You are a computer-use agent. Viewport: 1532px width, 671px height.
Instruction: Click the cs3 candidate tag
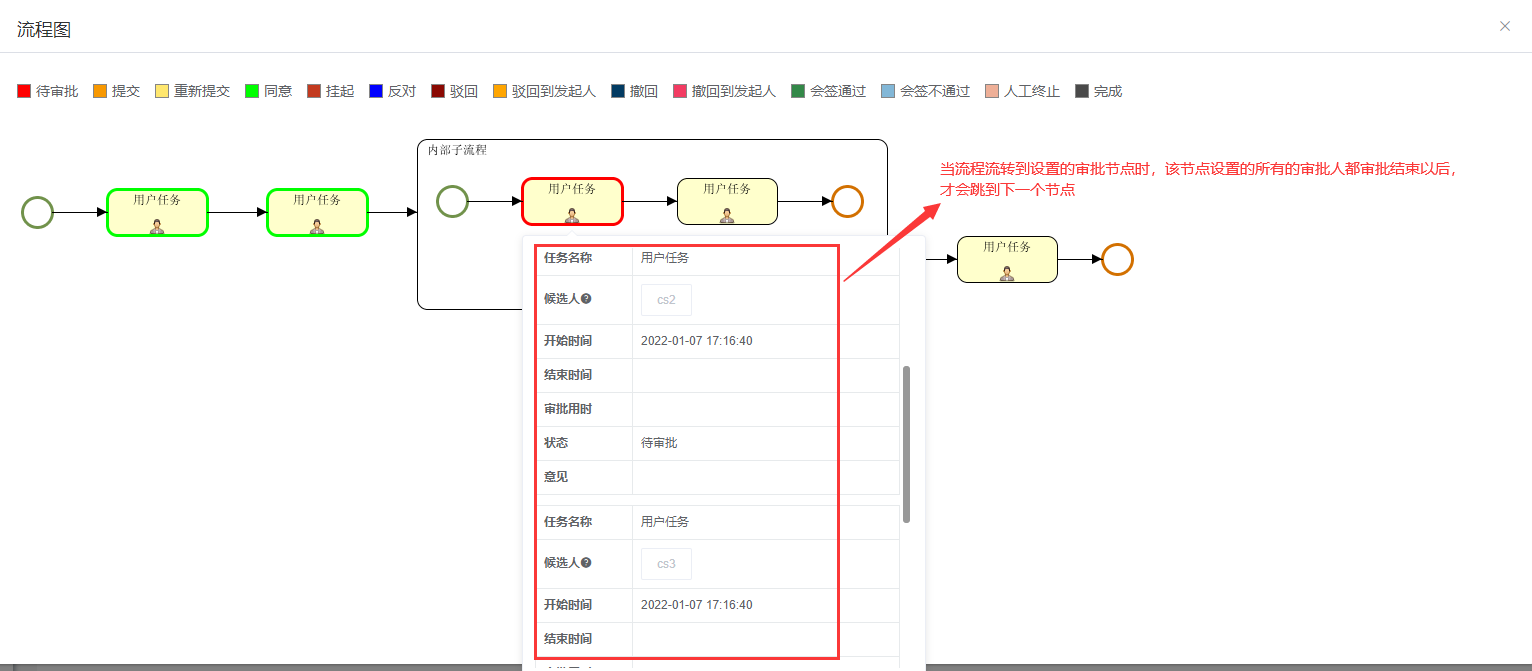click(x=666, y=563)
